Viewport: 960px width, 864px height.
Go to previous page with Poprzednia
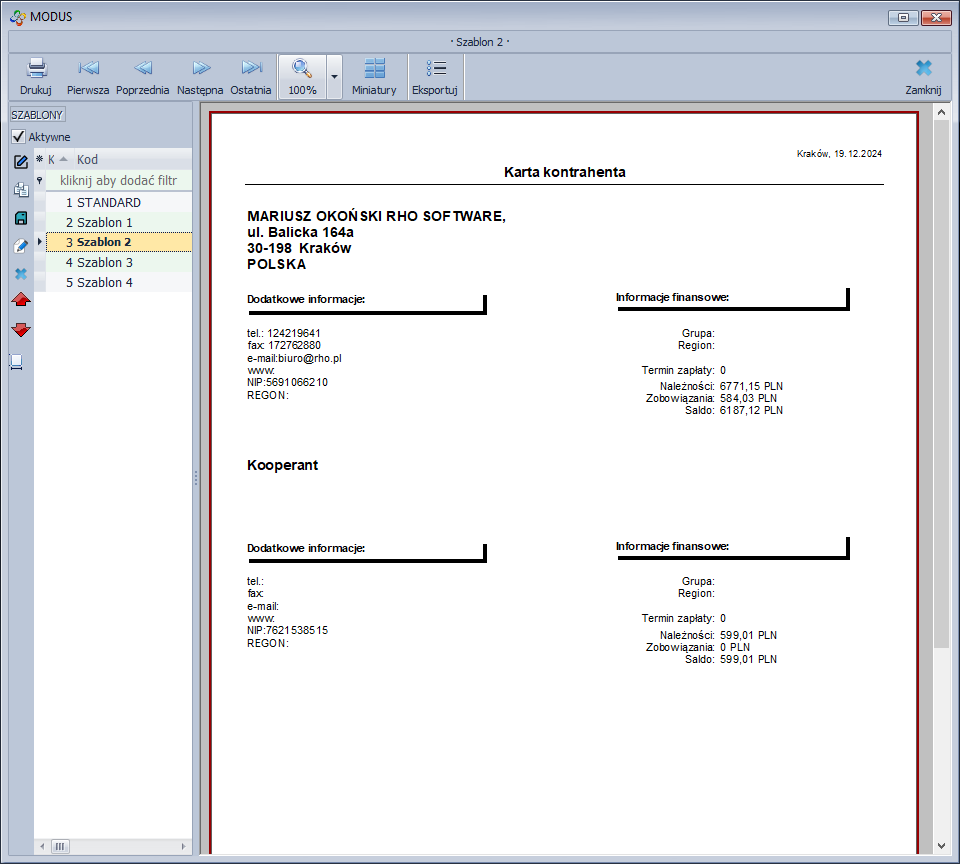[x=142, y=69]
